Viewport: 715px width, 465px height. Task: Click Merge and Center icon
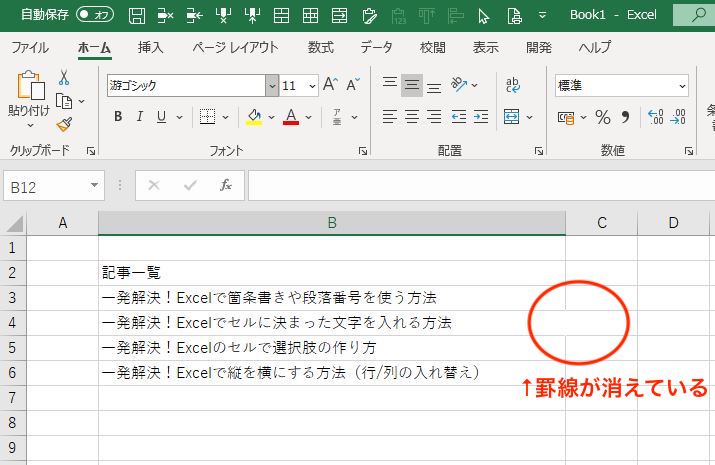point(512,117)
